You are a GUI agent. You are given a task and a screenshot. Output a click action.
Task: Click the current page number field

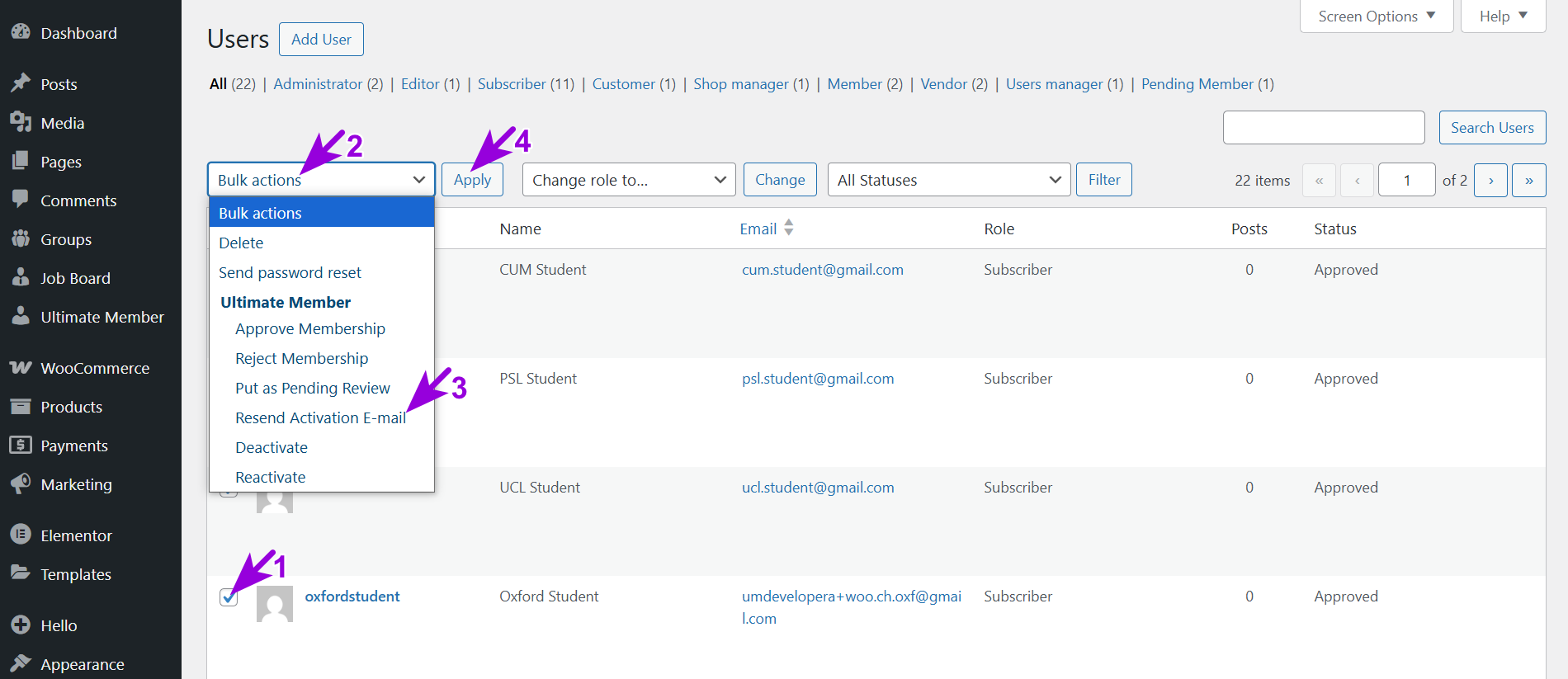click(x=1407, y=180)
